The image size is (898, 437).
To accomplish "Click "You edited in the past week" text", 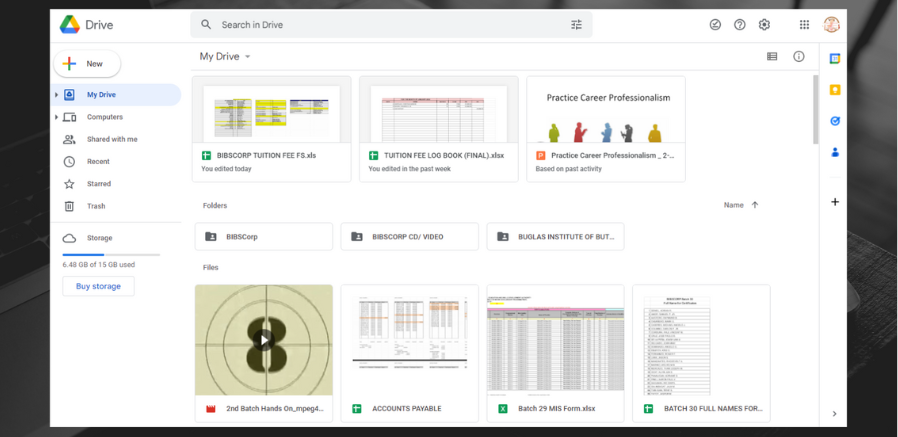I will point(409,169).
